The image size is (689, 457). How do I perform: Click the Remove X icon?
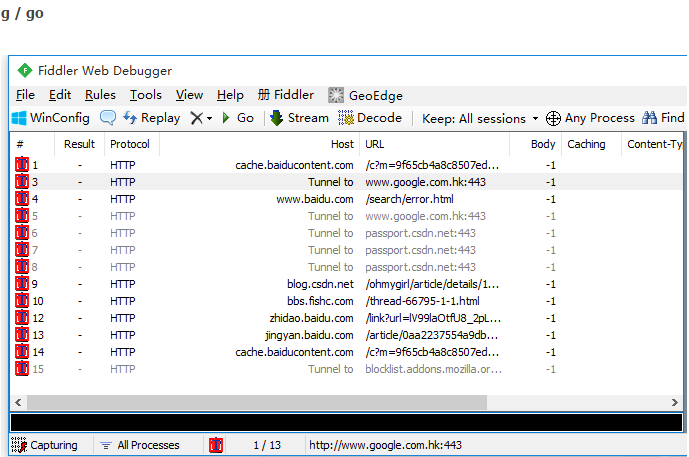point(196,118)
